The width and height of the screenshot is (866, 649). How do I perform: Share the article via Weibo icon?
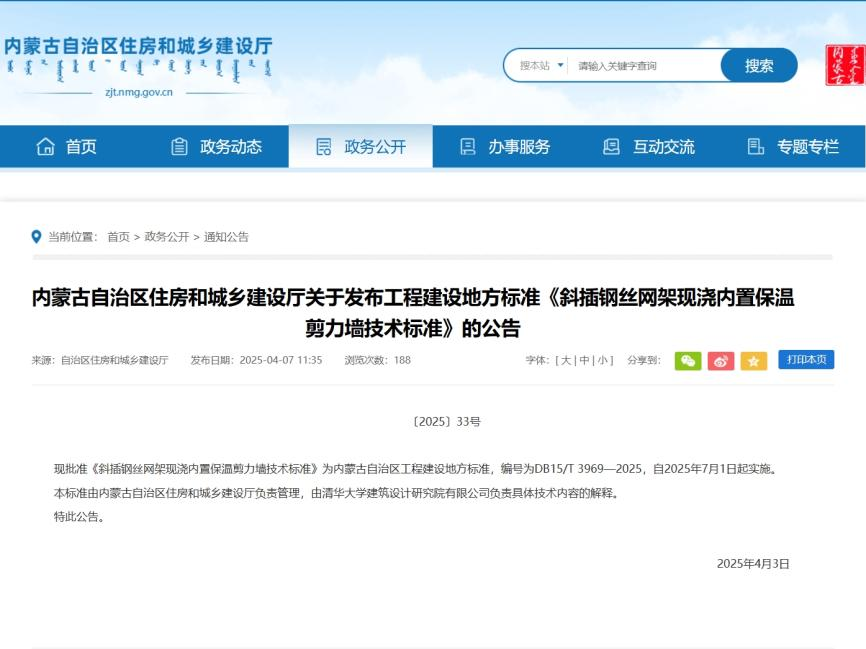tap(720, 360)
